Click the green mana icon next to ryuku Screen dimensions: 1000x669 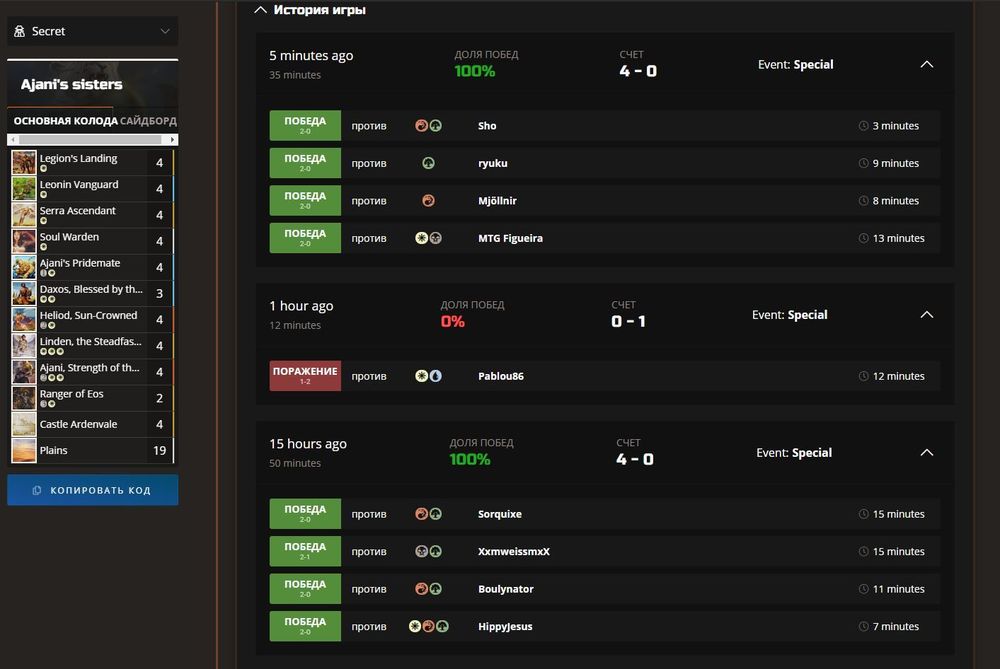428,164
